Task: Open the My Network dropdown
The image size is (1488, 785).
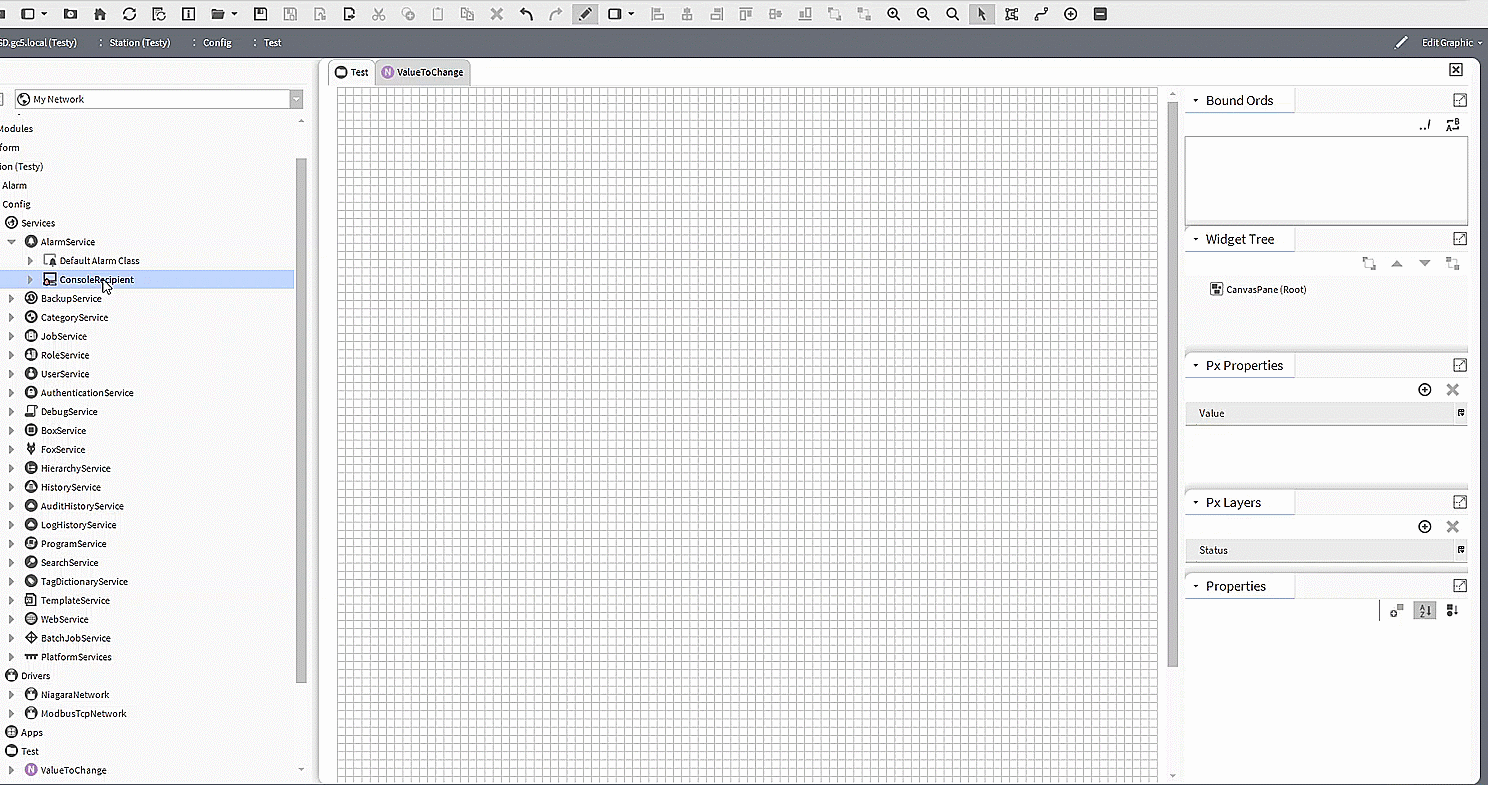Action: coord(296,99)
